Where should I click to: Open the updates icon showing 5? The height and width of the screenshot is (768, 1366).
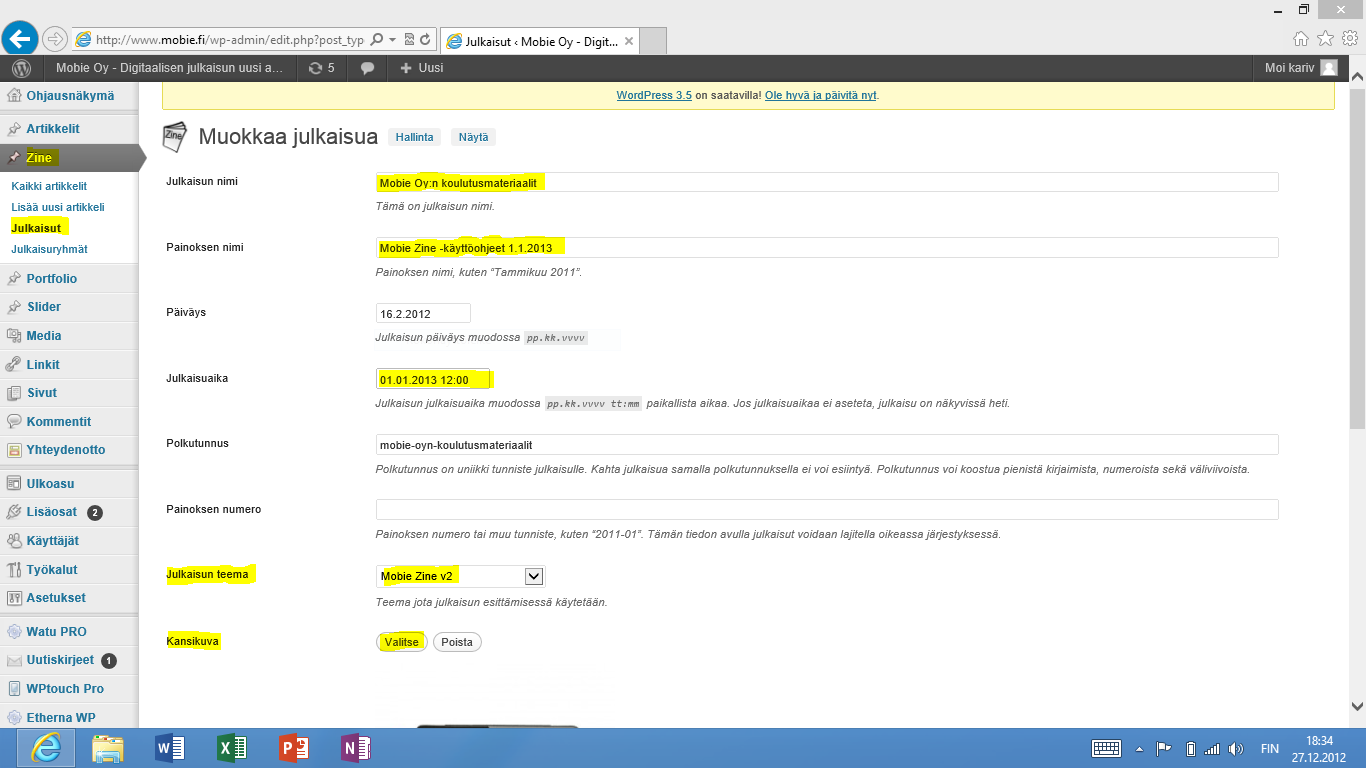click(x=321, y=68)
